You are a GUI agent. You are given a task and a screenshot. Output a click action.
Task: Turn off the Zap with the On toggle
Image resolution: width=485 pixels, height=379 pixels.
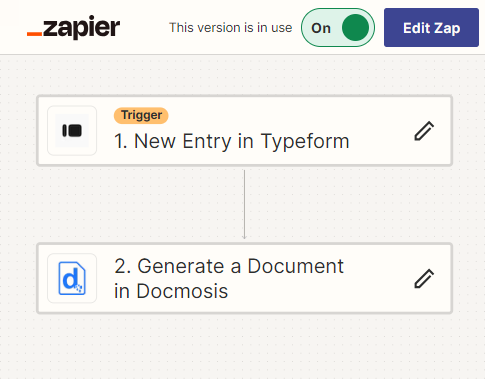[x=338, y=28]
